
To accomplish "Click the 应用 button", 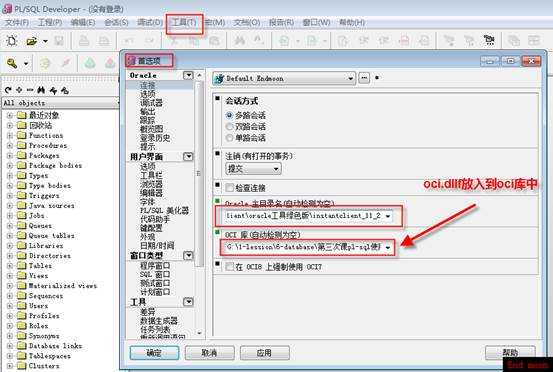I will pos(265,353).
